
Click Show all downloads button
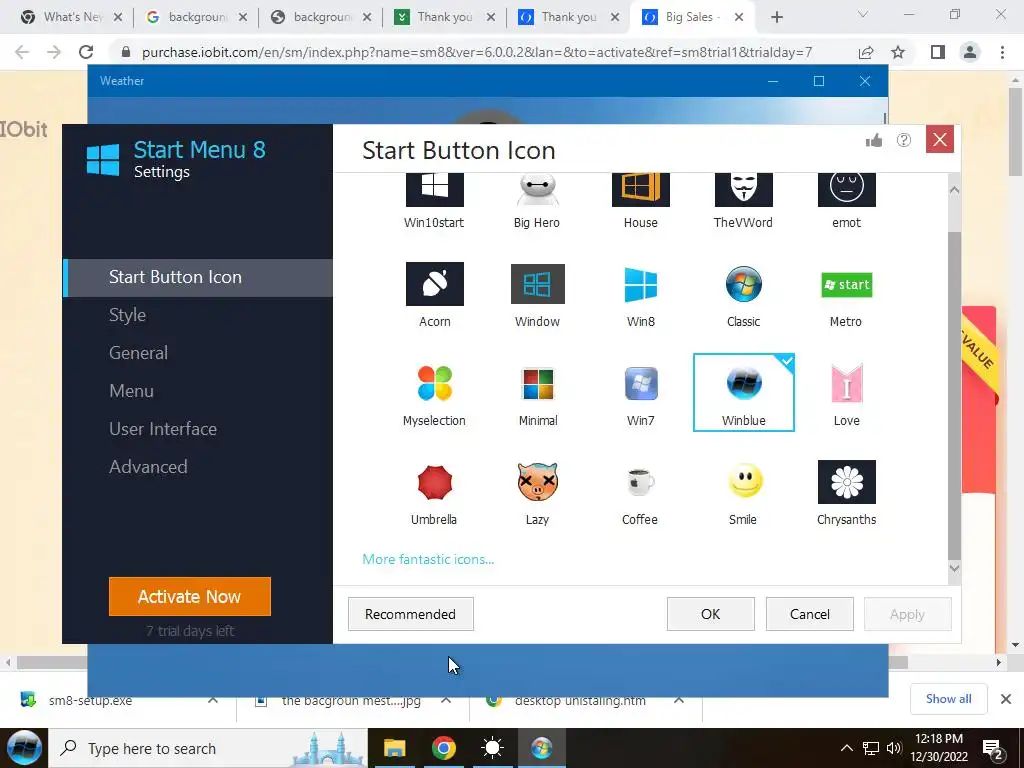pos(949,699)
